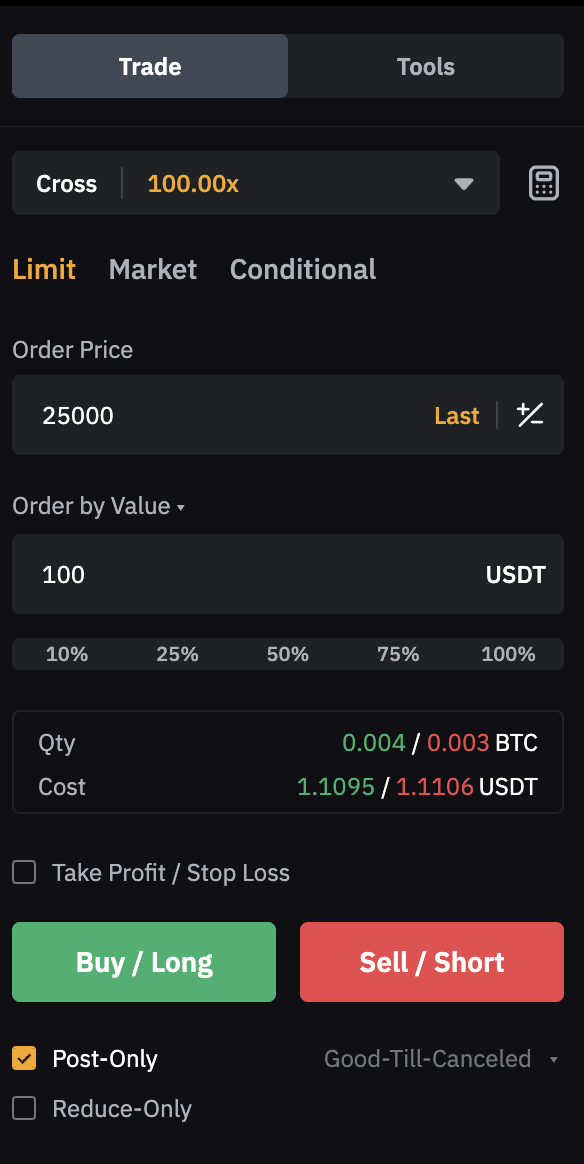
Task: Click the Buy / Long button
Action: point(144,962)
